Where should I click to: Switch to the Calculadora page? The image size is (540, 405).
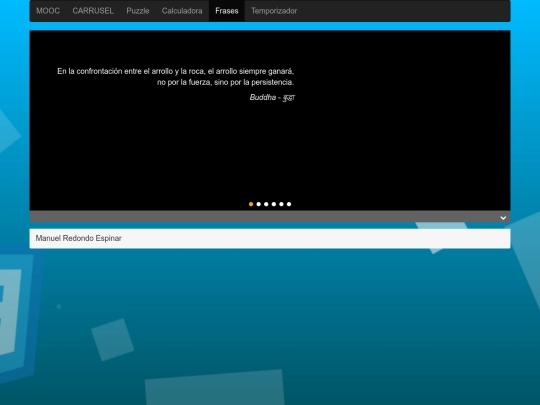(x=182, y=11)
